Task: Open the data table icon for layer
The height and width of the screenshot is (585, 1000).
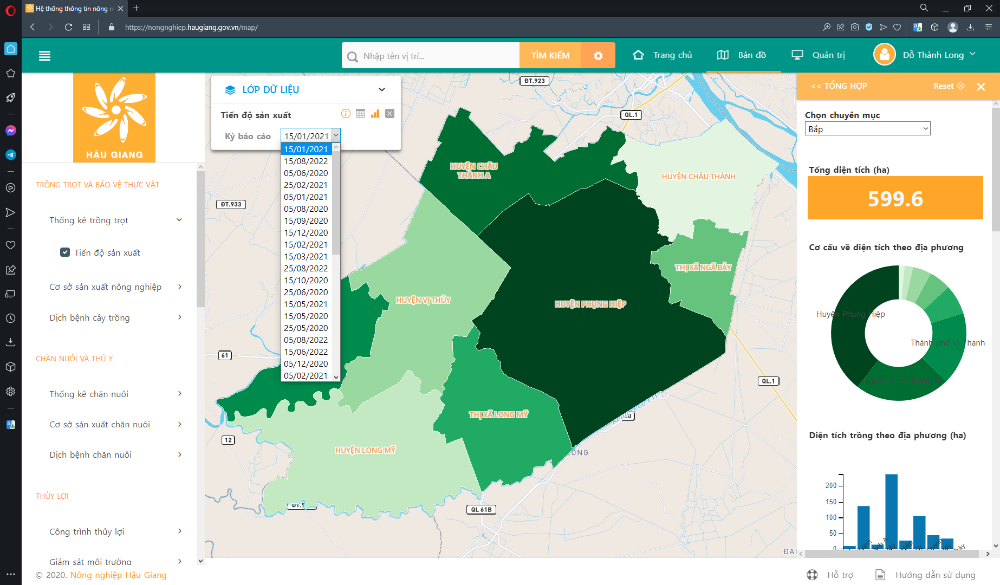Action: pos(360,114)
